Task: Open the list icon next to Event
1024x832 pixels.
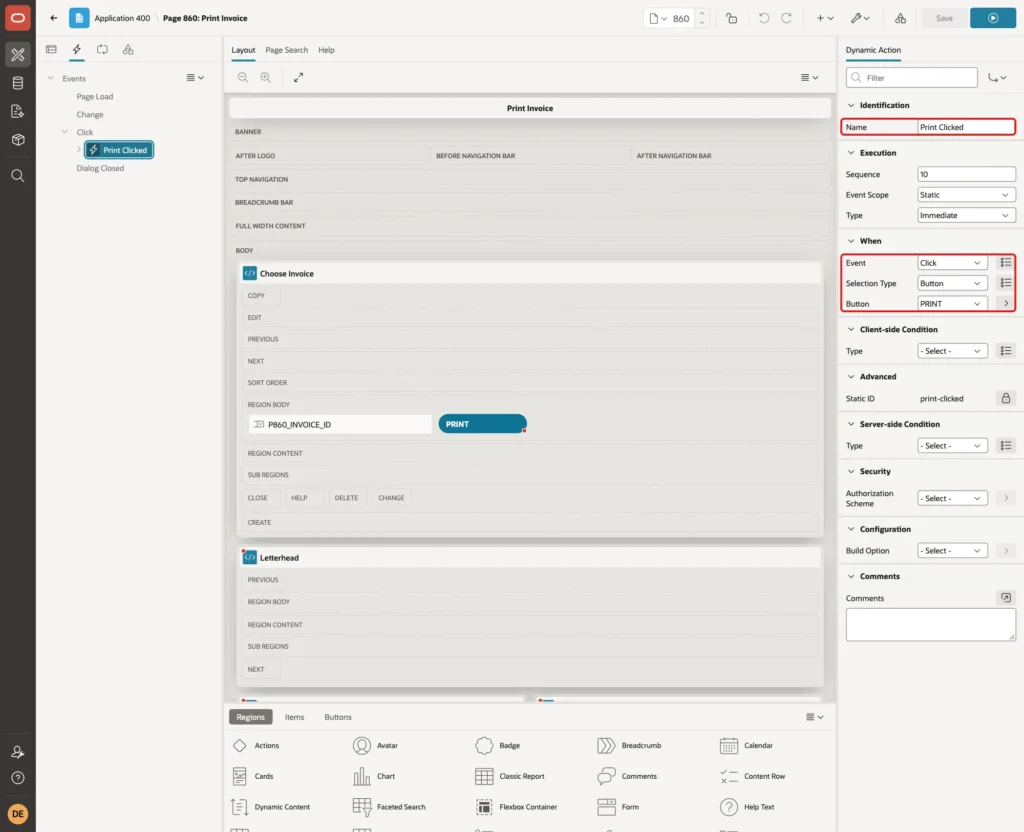Action: [x=1006, y=263]
